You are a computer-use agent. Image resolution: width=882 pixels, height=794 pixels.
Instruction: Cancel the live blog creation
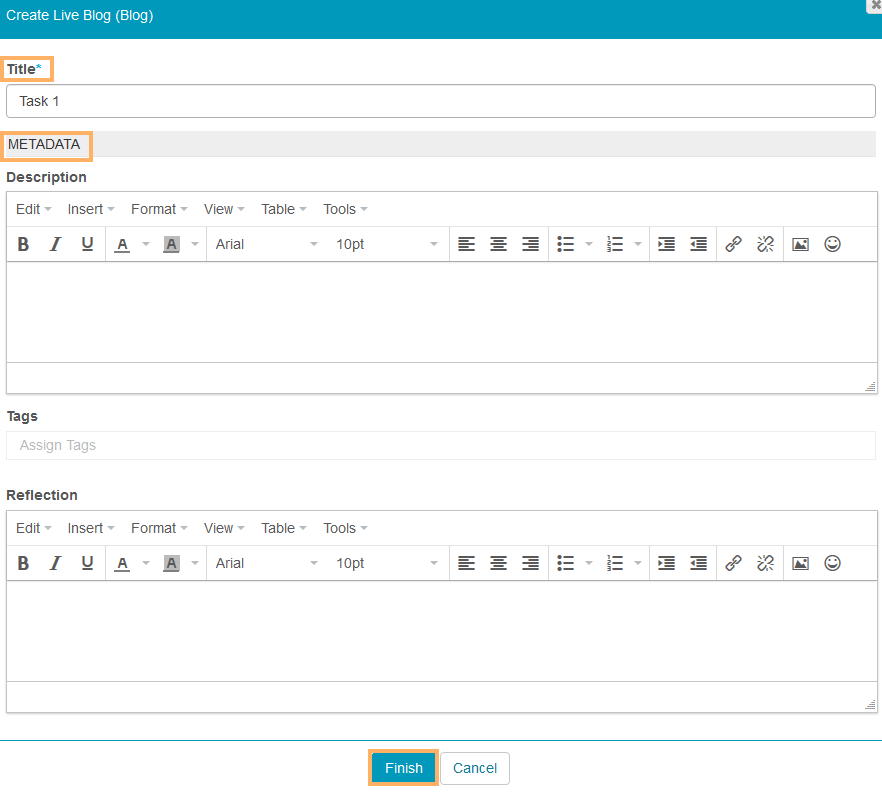475,768
